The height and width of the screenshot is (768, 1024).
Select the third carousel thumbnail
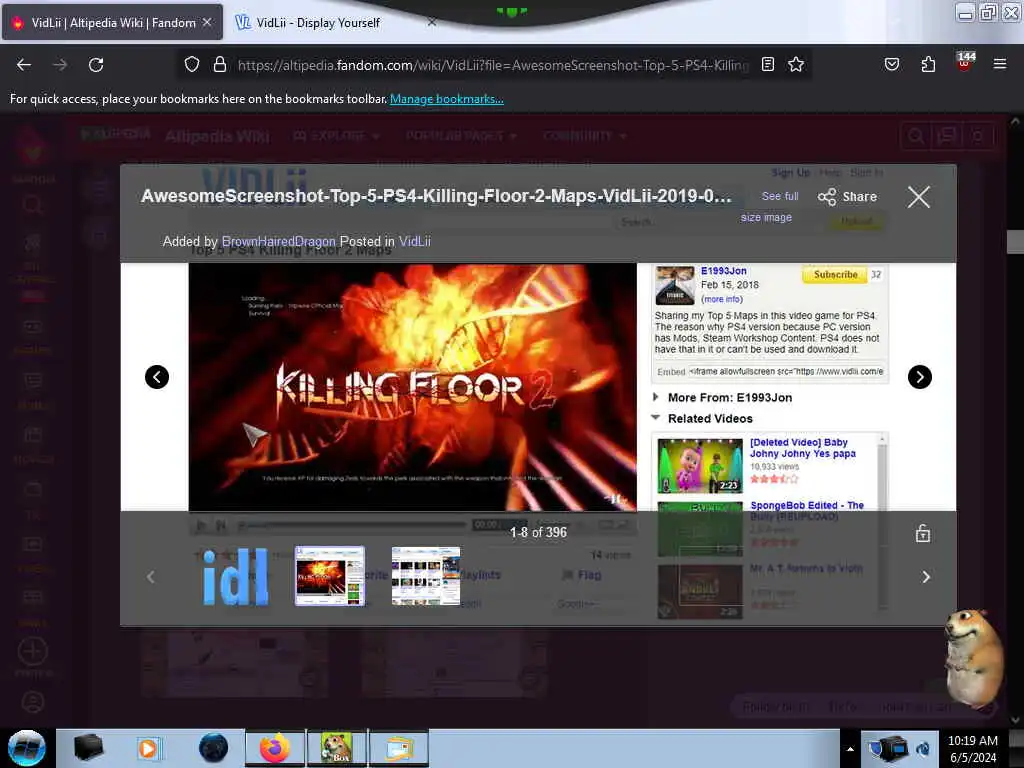click(426, 576)
